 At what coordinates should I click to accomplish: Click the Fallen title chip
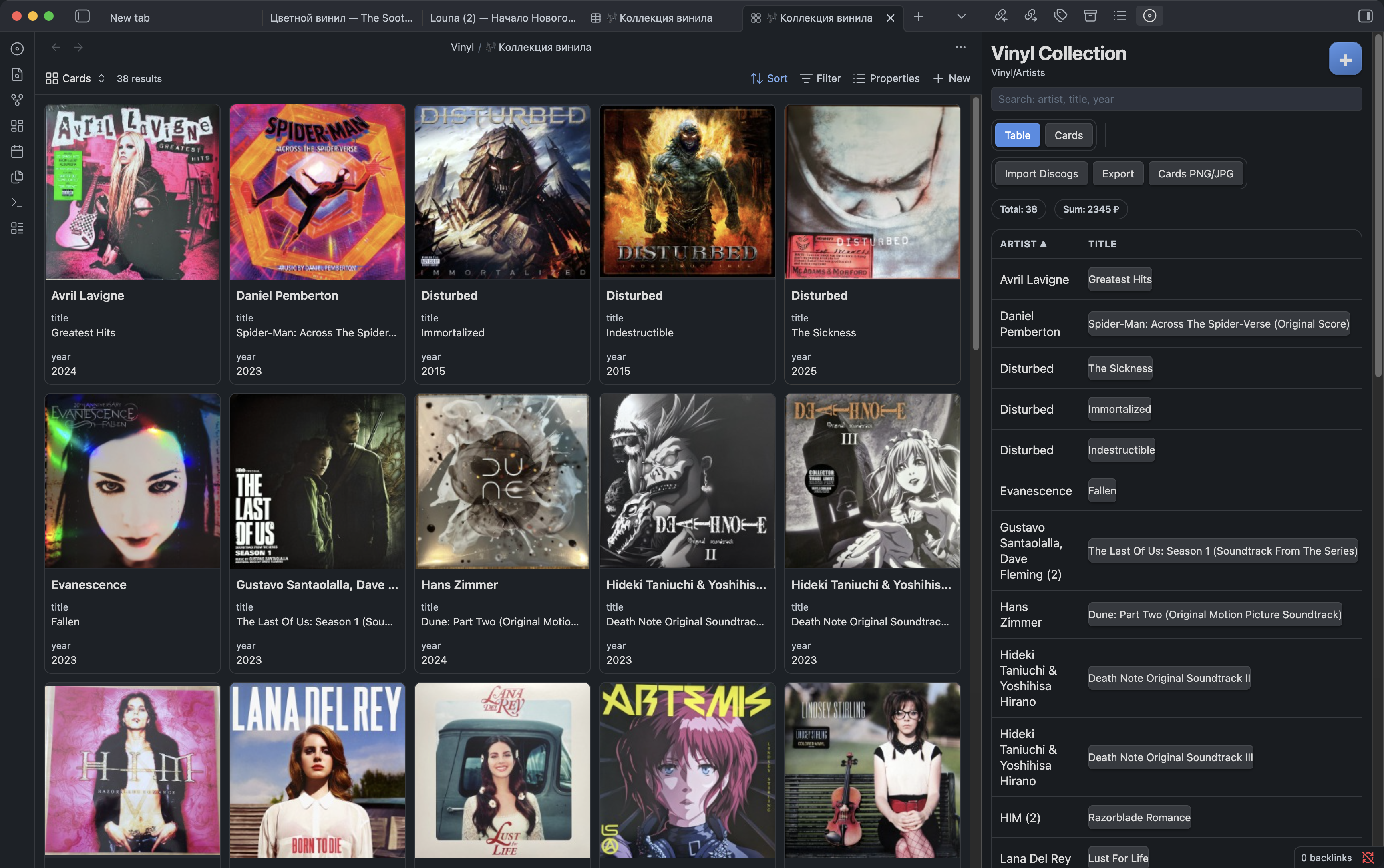[1102, 490]
